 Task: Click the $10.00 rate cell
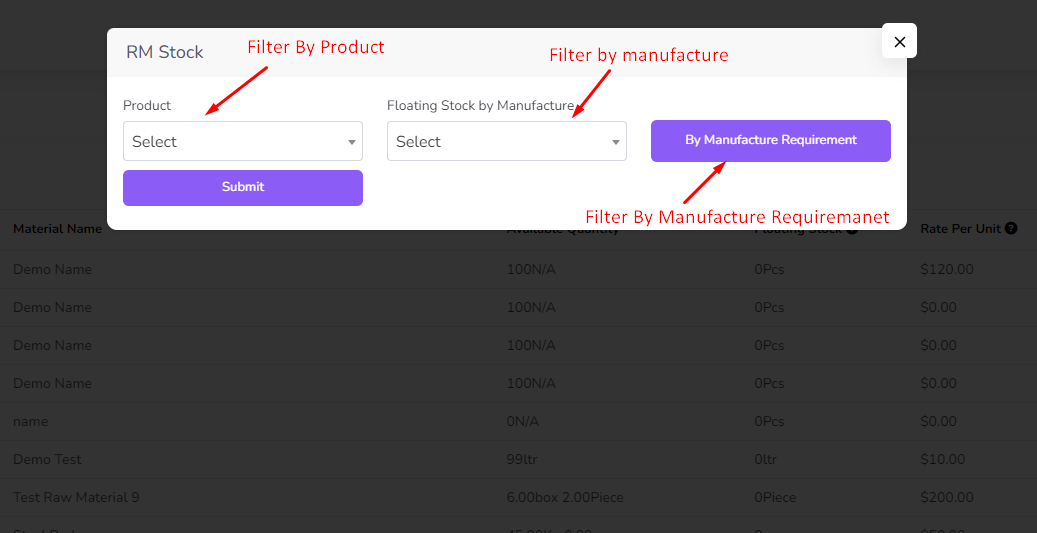click(943, 459)
